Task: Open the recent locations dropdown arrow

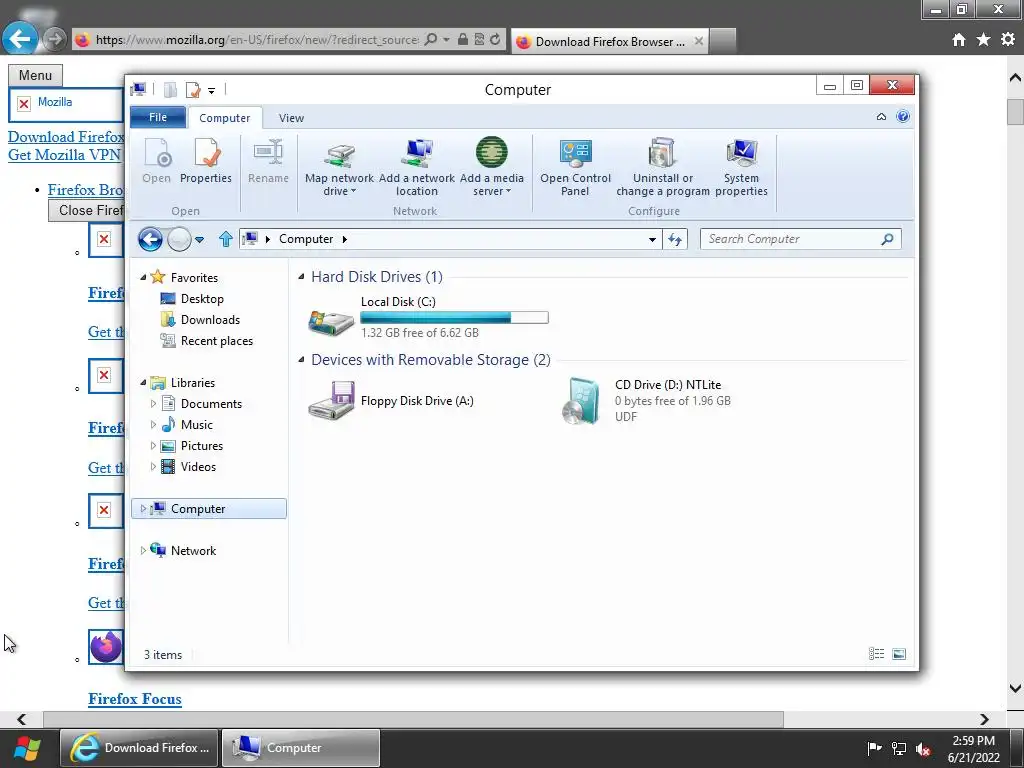Action: coord(200,240)
